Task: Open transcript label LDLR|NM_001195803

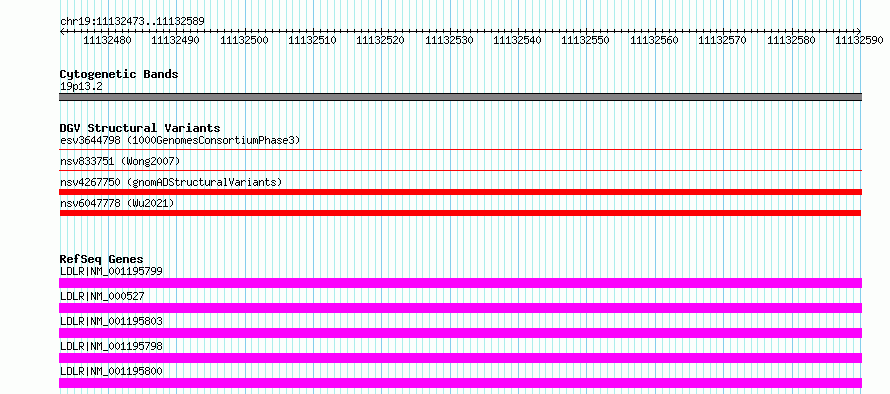Action: (x=111, y=321)
